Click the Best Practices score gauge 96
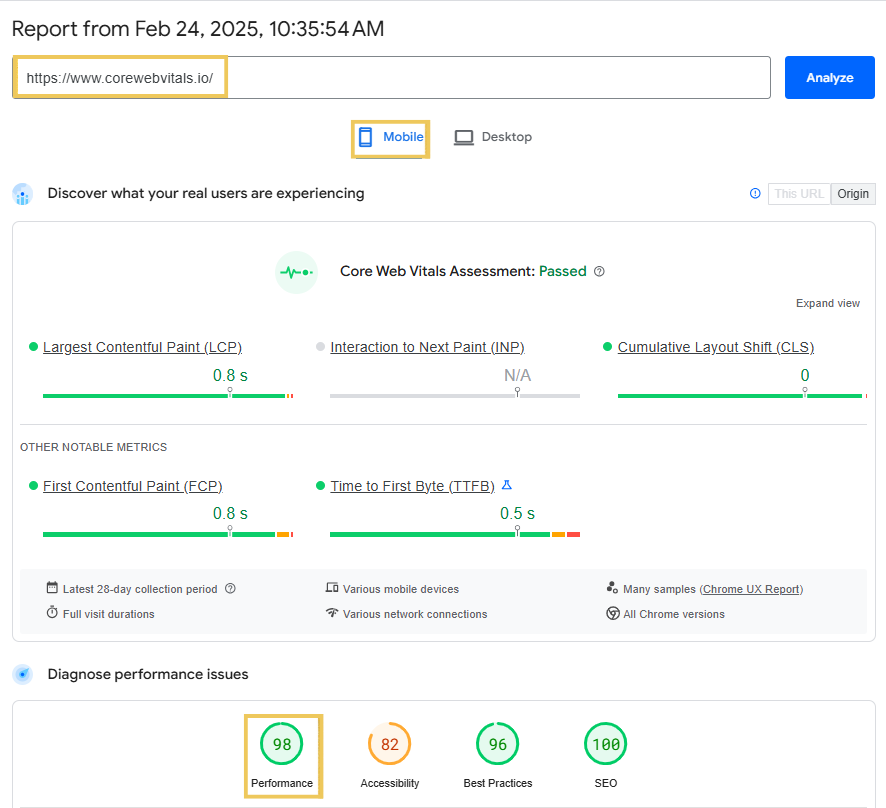The height and width of the screenshot is (808, 886). pos(497,744)
